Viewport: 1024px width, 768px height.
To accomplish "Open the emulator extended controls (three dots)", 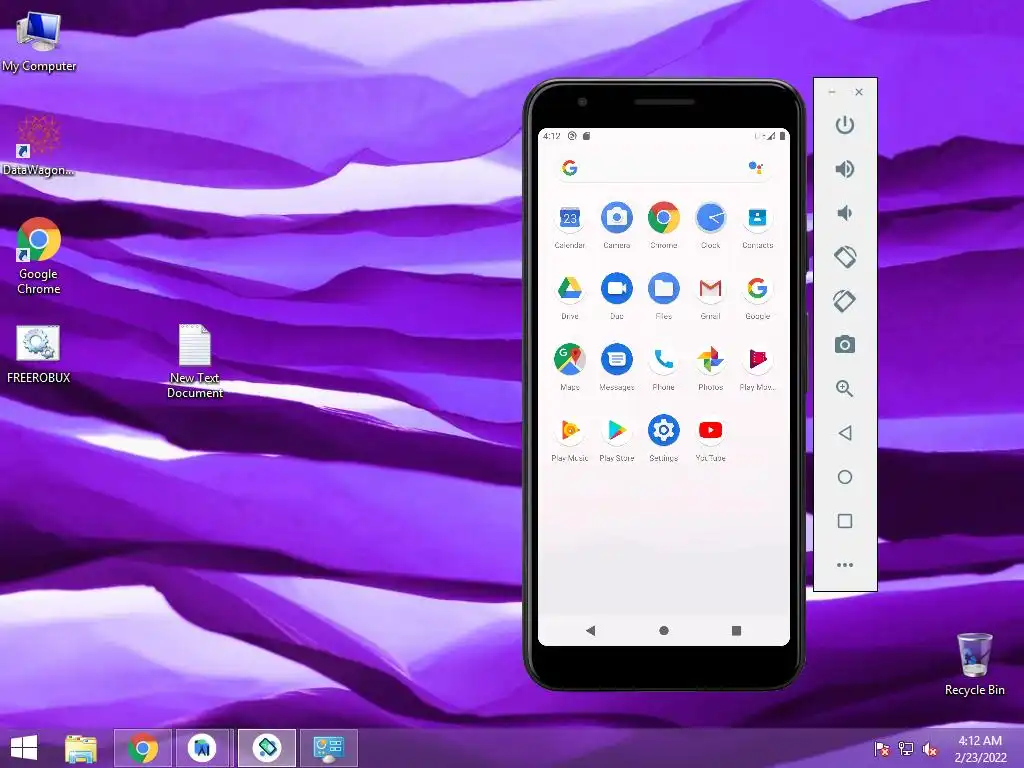I will pos(845,565).
